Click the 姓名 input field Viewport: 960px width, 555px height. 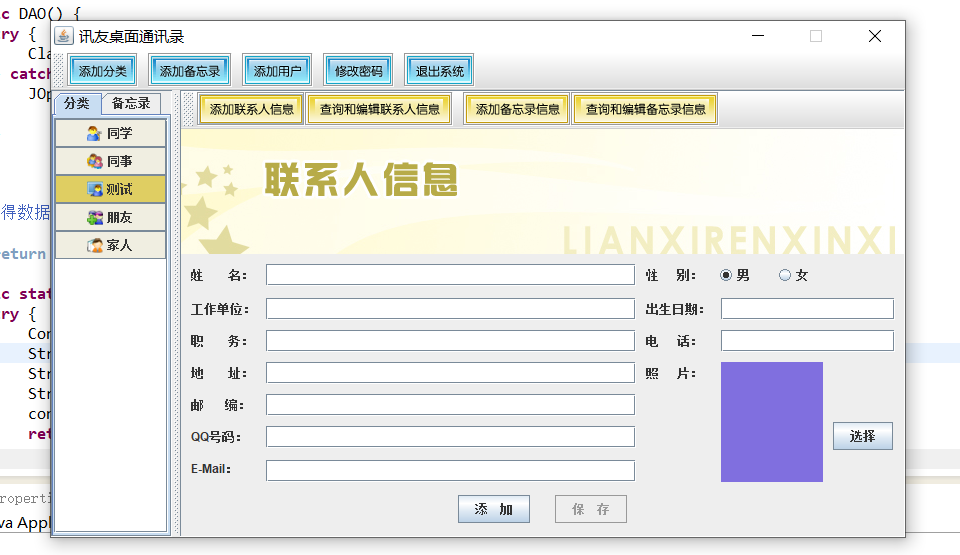(x=450, y=275)
